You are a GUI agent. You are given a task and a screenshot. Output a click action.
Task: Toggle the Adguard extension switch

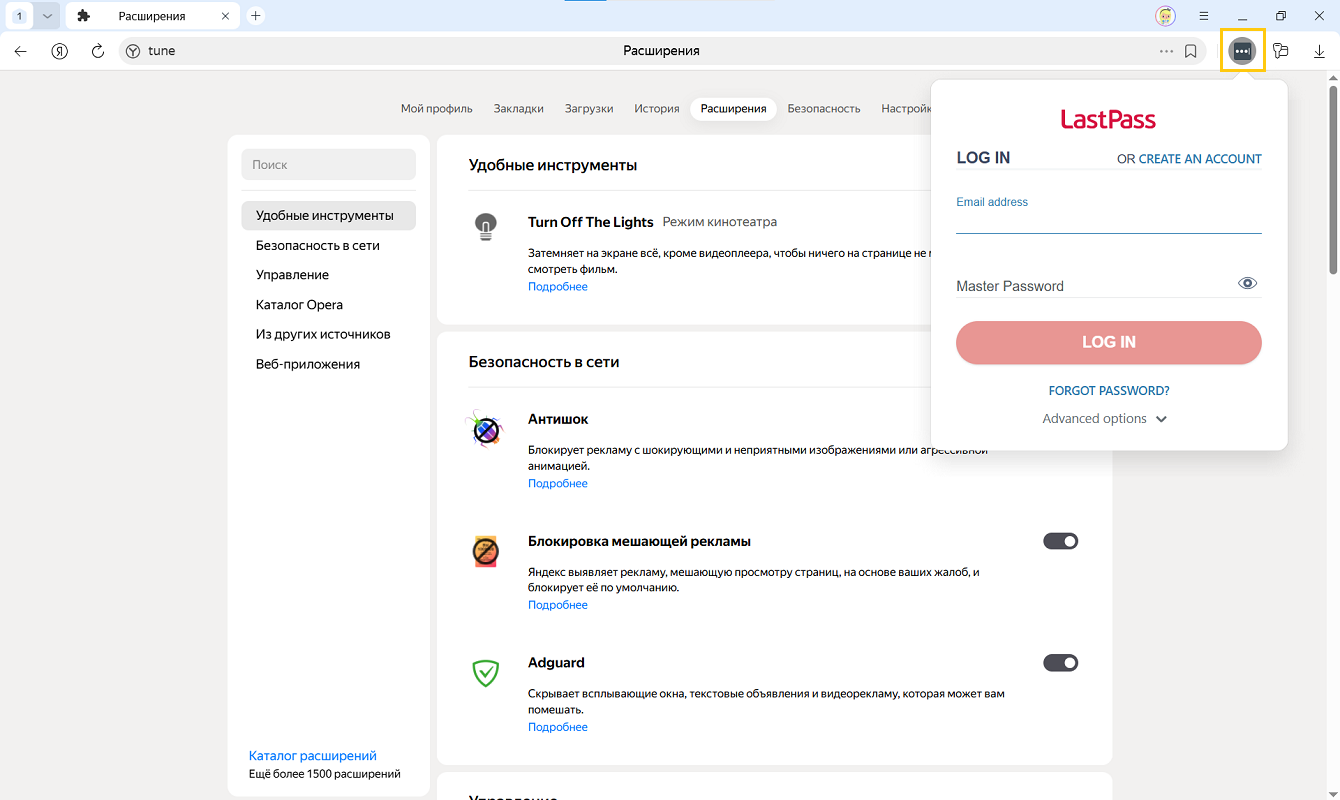[1060, 663]
